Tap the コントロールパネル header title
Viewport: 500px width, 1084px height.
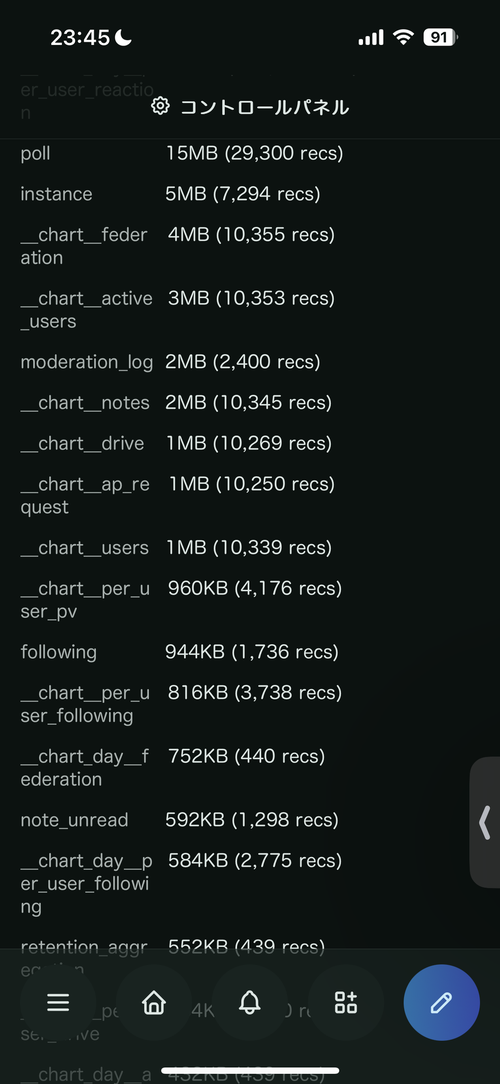(264, 107)
